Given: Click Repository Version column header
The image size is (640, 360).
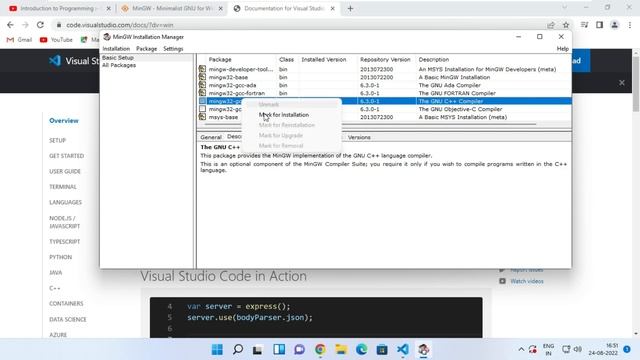Looking at the screenshot, I should pos(385,60).
